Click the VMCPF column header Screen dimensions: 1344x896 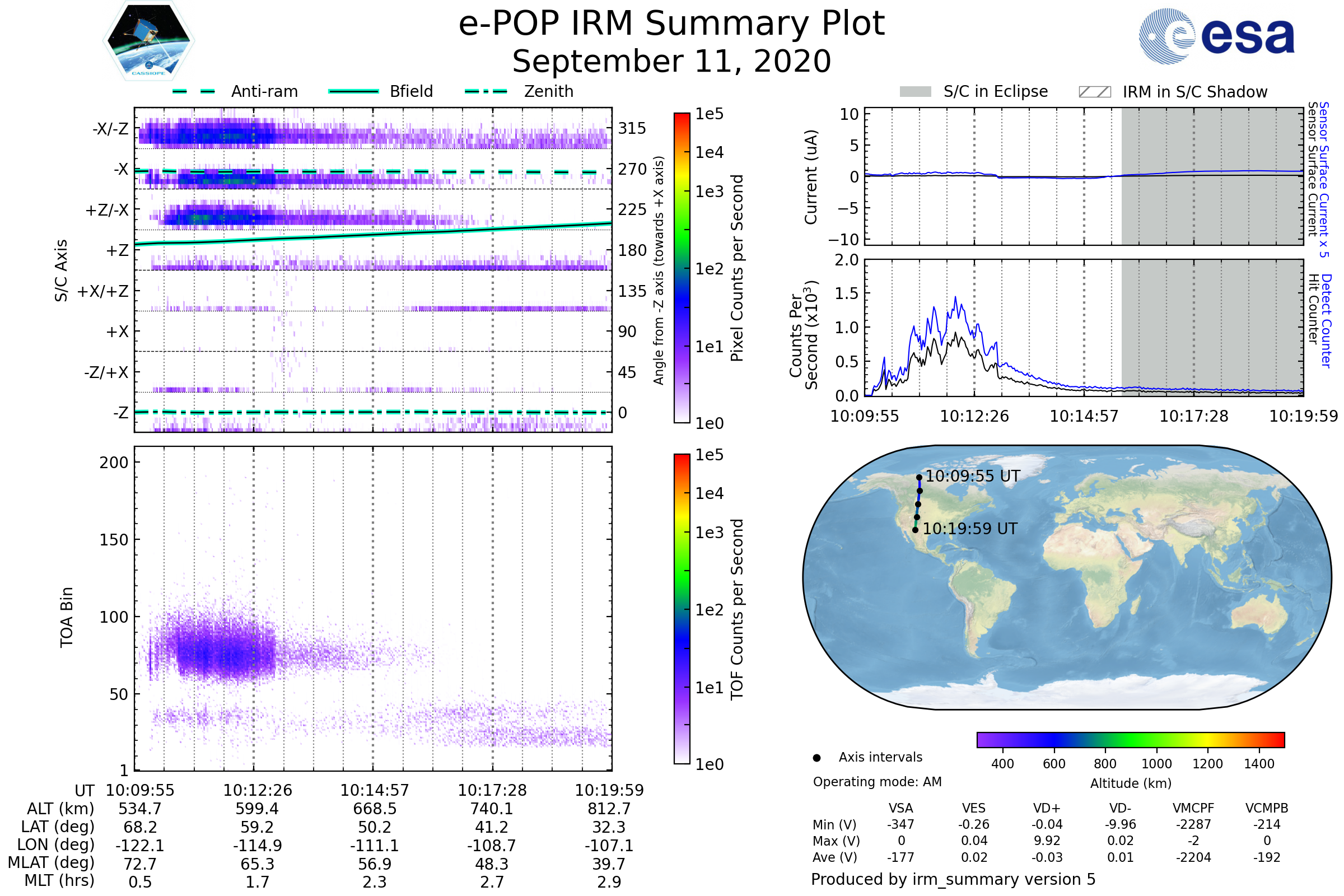(1193, 808)
